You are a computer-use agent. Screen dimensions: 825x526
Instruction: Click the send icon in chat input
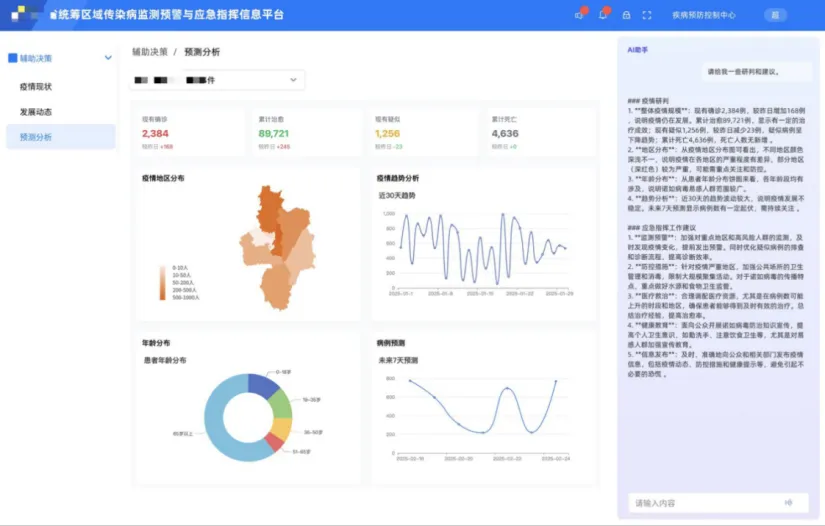tap(788, 503)
